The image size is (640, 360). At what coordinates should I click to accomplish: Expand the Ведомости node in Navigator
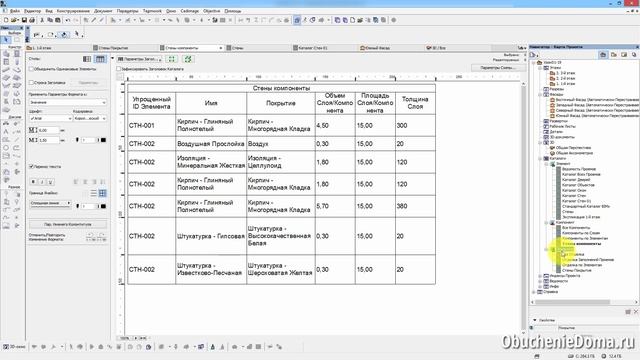[540, 281]
